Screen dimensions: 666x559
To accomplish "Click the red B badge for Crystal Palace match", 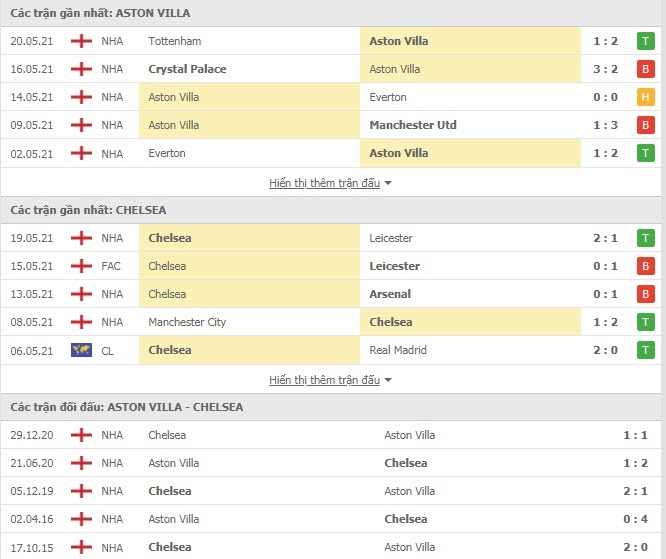I will click(646, 69).
